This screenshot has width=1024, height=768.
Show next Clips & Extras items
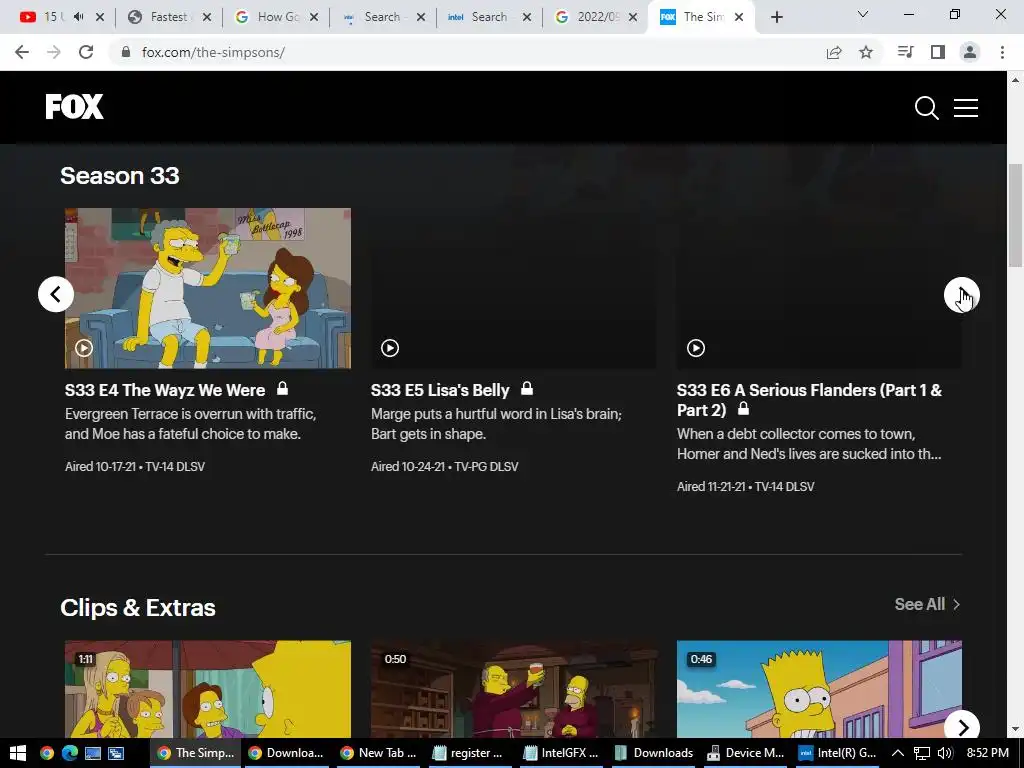pos(962,727)
